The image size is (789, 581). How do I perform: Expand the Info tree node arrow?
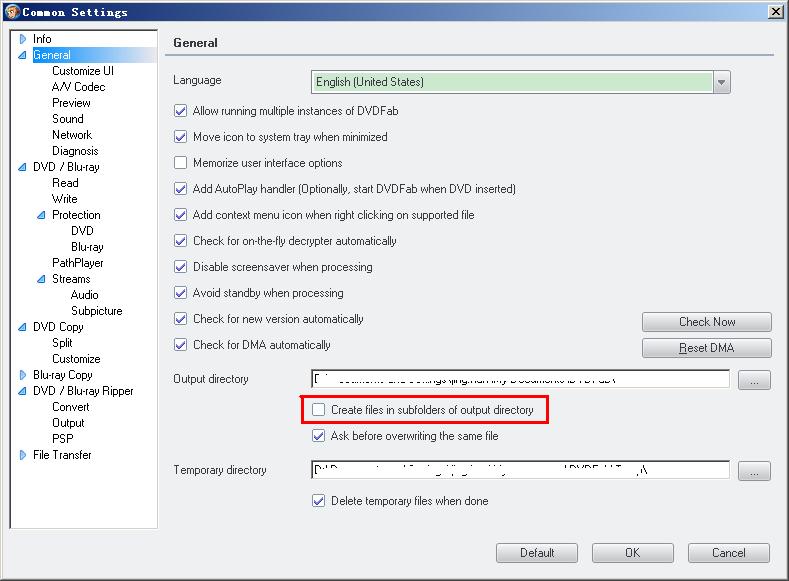pos(23,39)
